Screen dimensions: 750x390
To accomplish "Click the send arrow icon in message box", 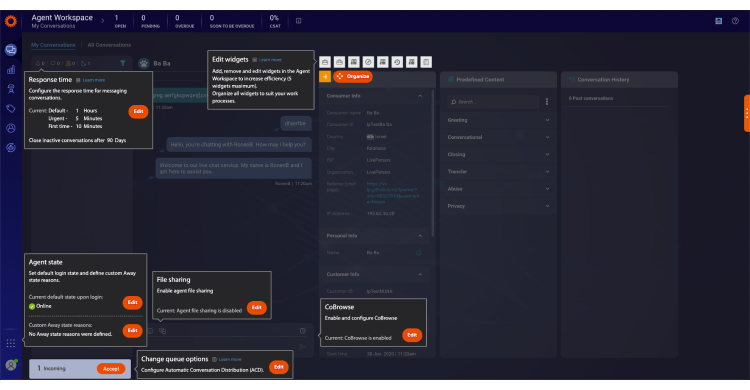I will pyautogui.click(x=302, y=346).
